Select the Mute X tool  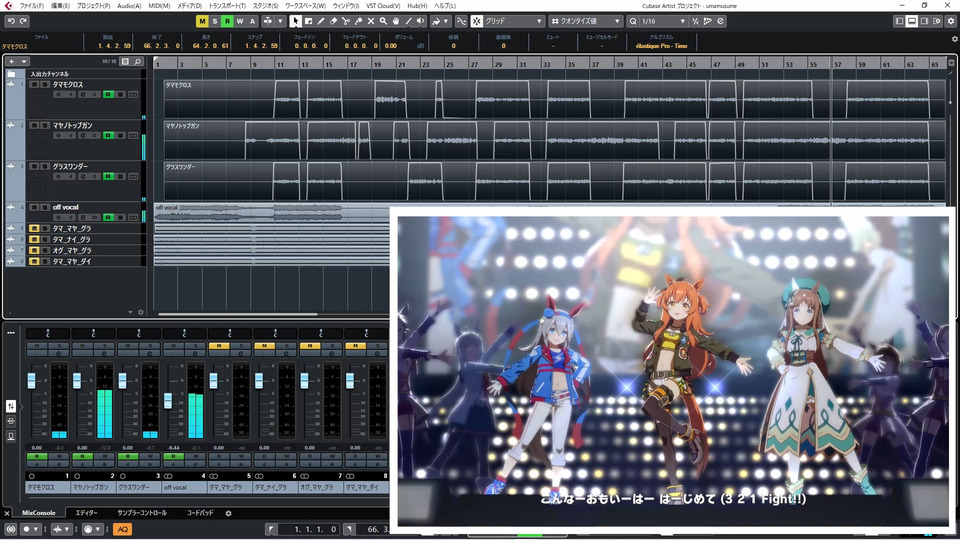(x=370, y=21)
